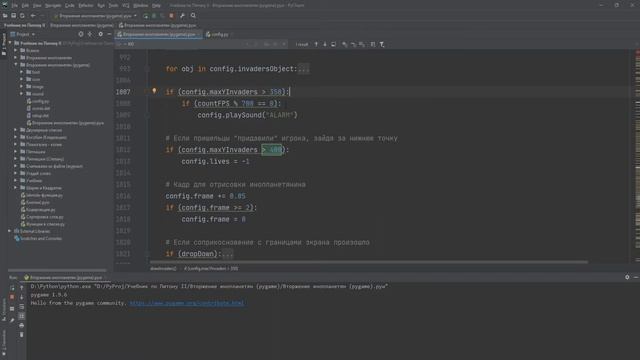Open the Tools menu
This screenshot has height=360, width=640.
[x=113, y=6]
